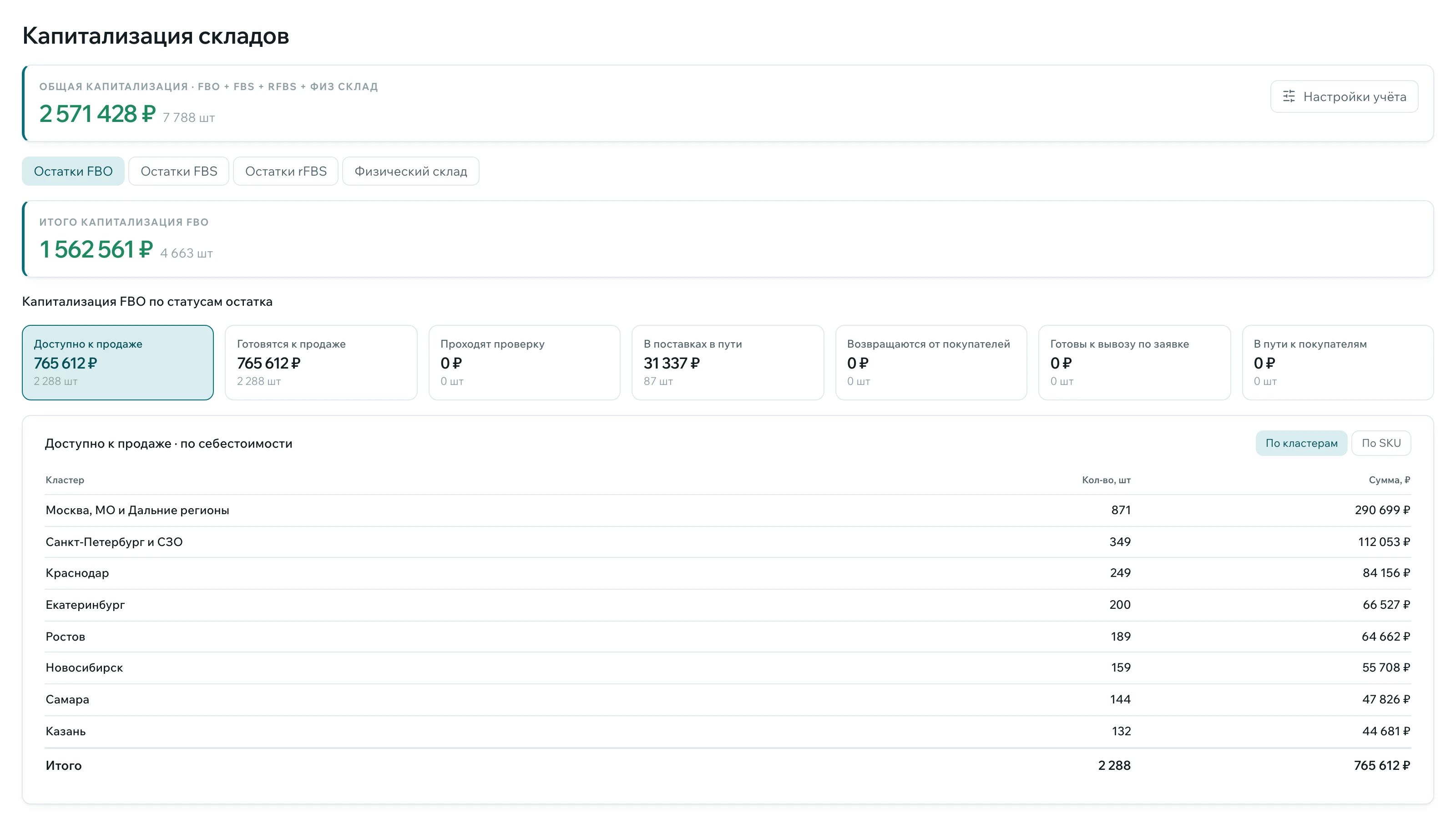Screen dimensions: 1456x819
Task: Click the 66 527 ₽ sum cell
Action: click(1386, 605)
